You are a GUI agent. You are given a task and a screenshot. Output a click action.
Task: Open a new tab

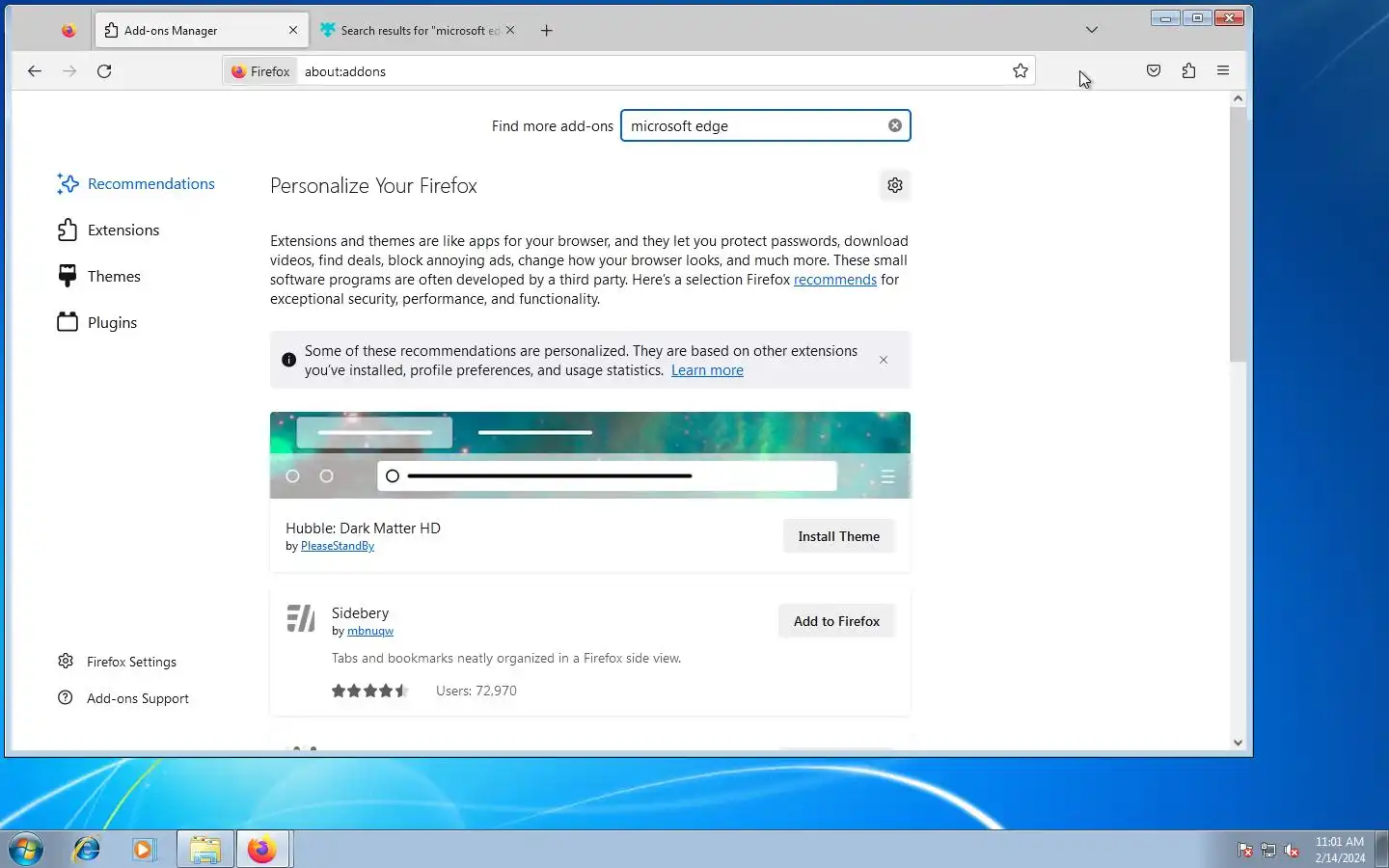pos(547,30)
